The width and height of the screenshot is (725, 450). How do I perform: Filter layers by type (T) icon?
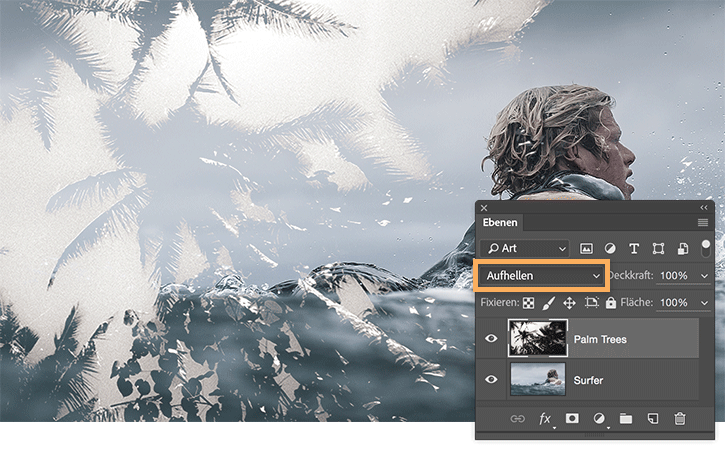634,249
